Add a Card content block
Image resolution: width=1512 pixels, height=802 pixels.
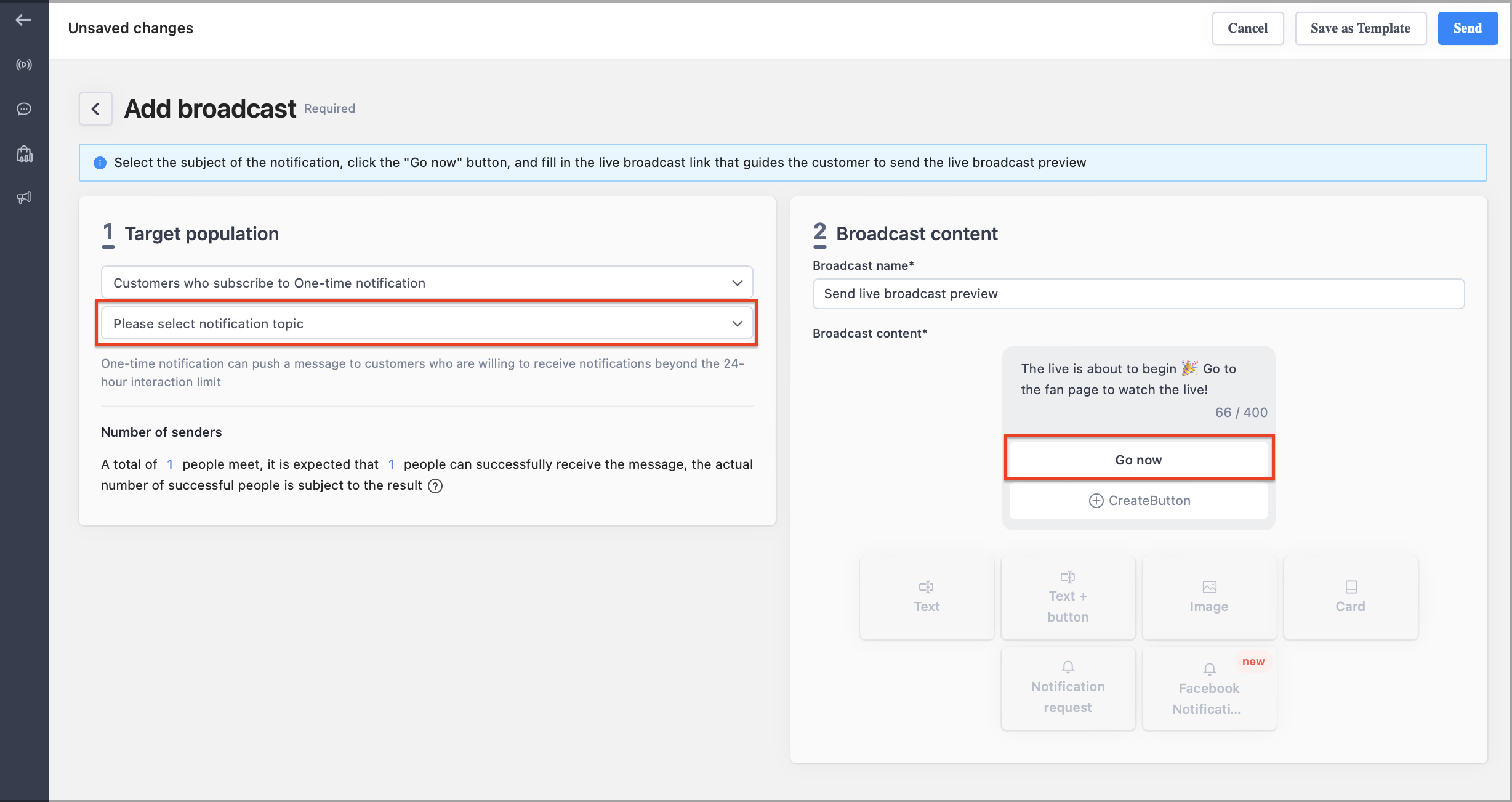(x=1351, y=597)
